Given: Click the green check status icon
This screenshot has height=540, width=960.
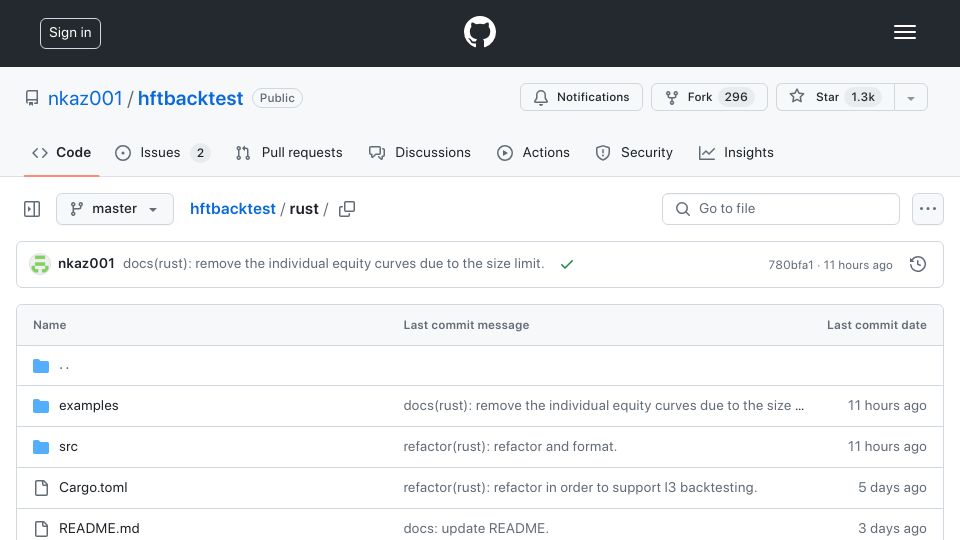Looking at the screenshot, I should [x=567, y=264].
